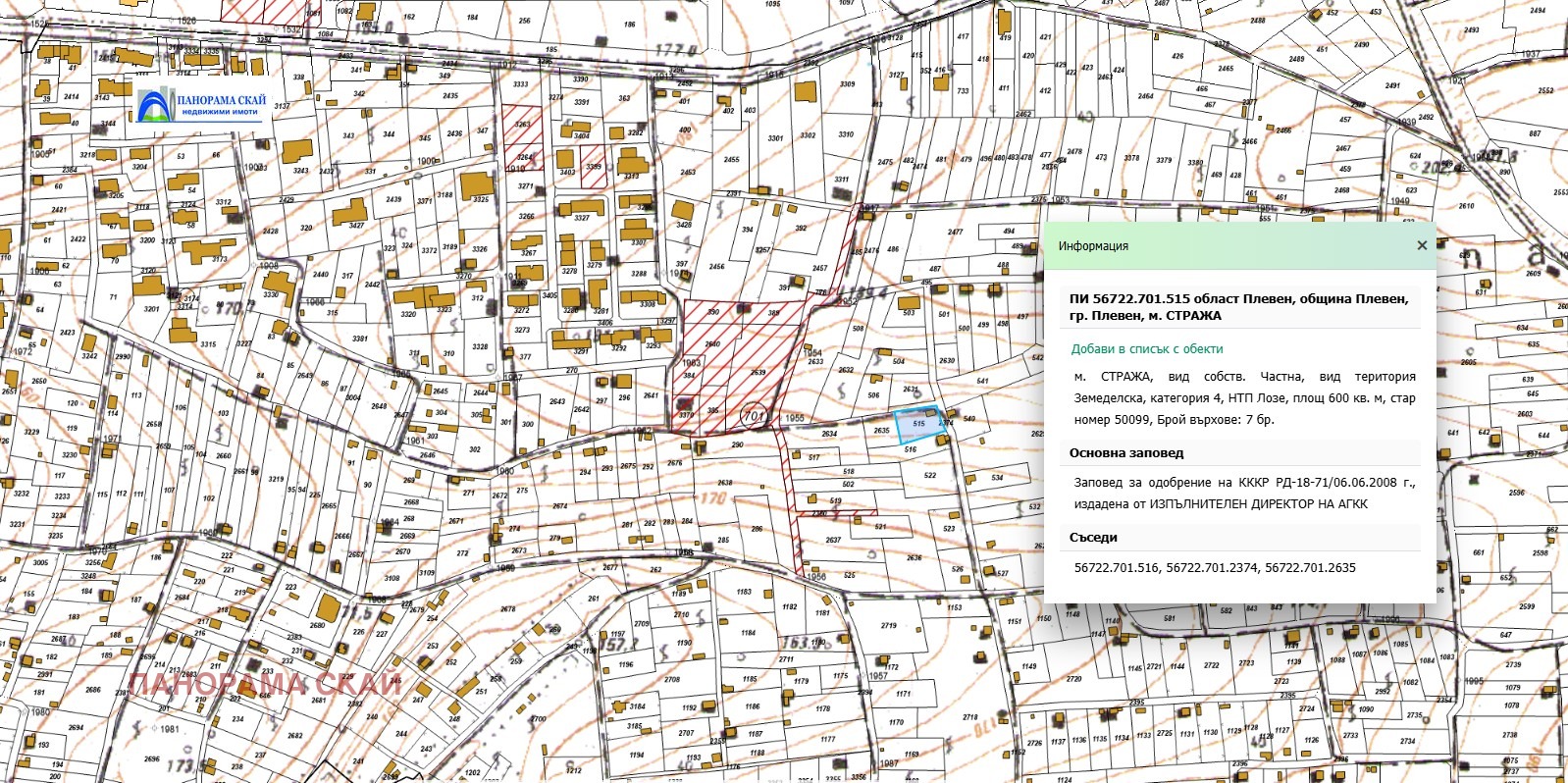
Task: Click the building icon in parcel 3427
Action: (350, 212)
